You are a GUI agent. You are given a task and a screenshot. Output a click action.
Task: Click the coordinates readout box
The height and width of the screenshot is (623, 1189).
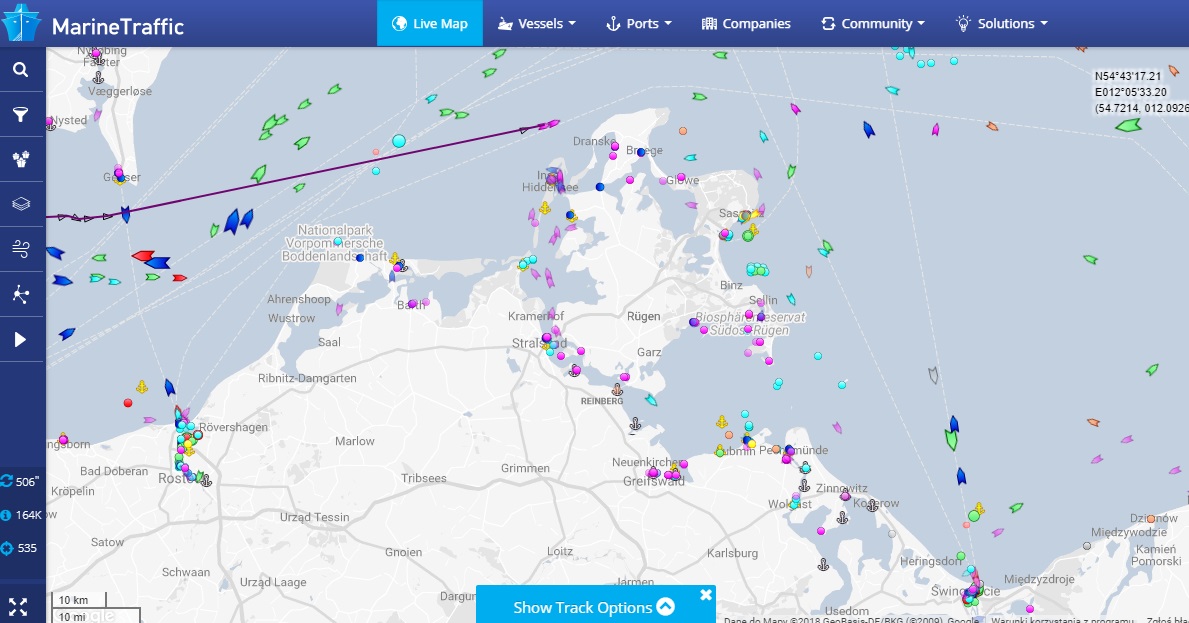click(x=1140, y=92)
